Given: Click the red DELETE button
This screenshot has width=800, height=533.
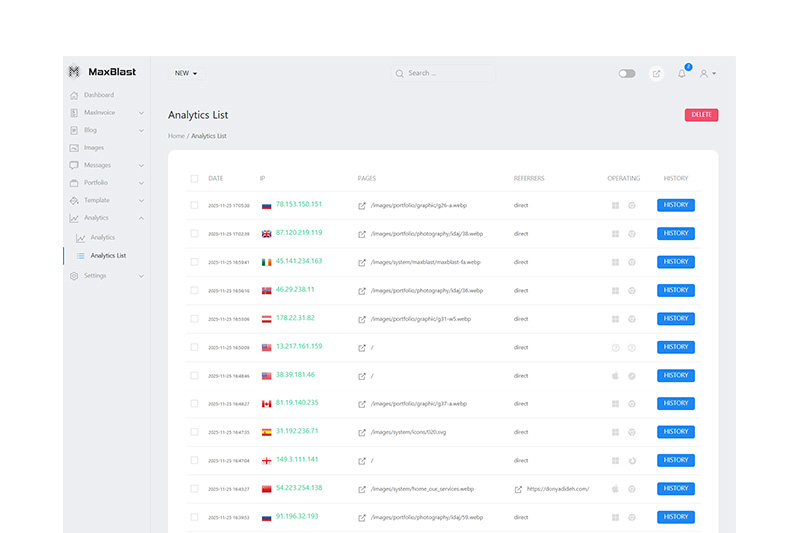Looking at the screenshot, I should (701, 115).
